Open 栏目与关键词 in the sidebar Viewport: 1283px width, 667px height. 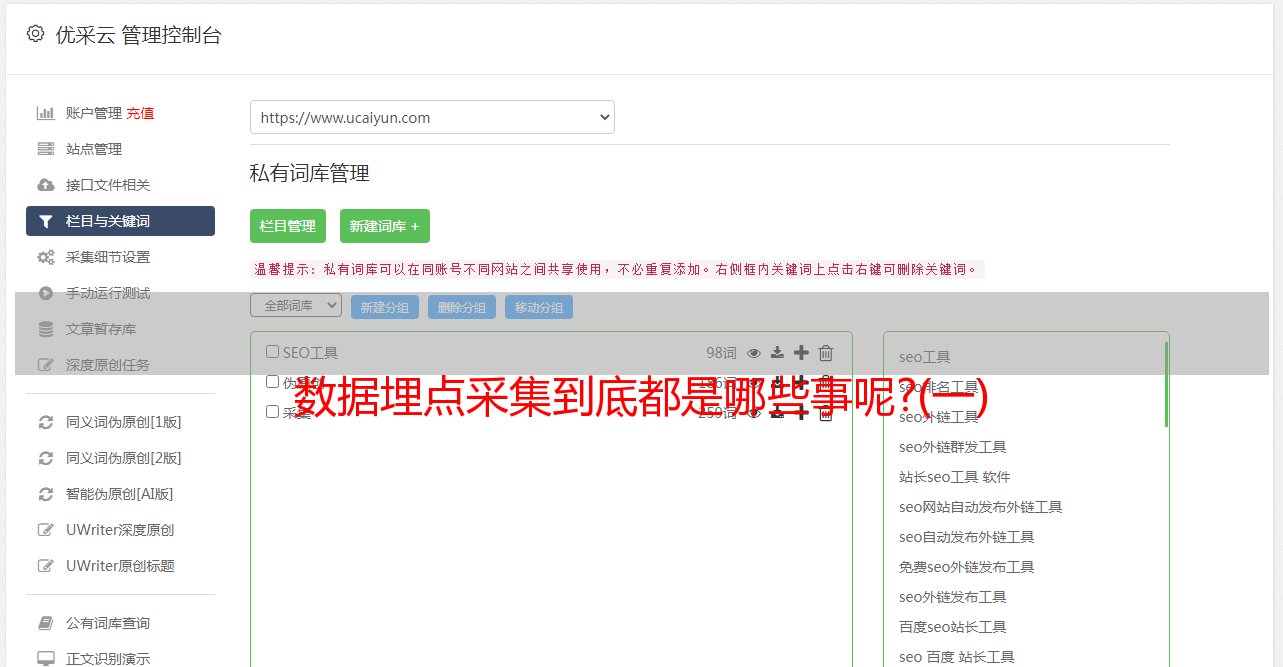[x=120, y=221]
